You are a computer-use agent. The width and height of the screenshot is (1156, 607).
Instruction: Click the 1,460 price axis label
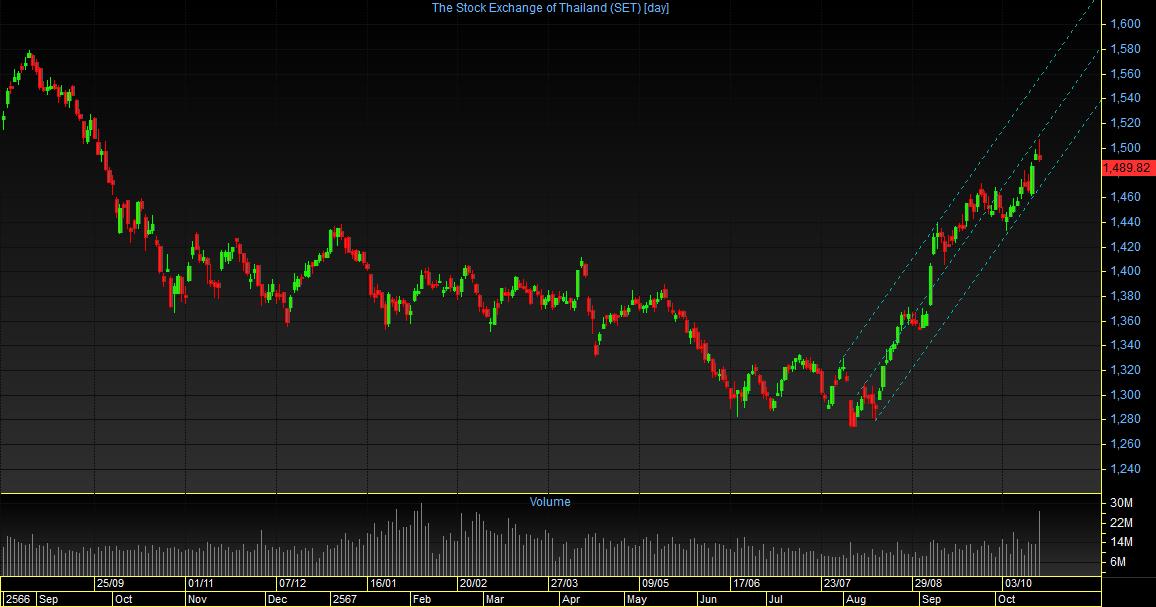[1125, 197]
